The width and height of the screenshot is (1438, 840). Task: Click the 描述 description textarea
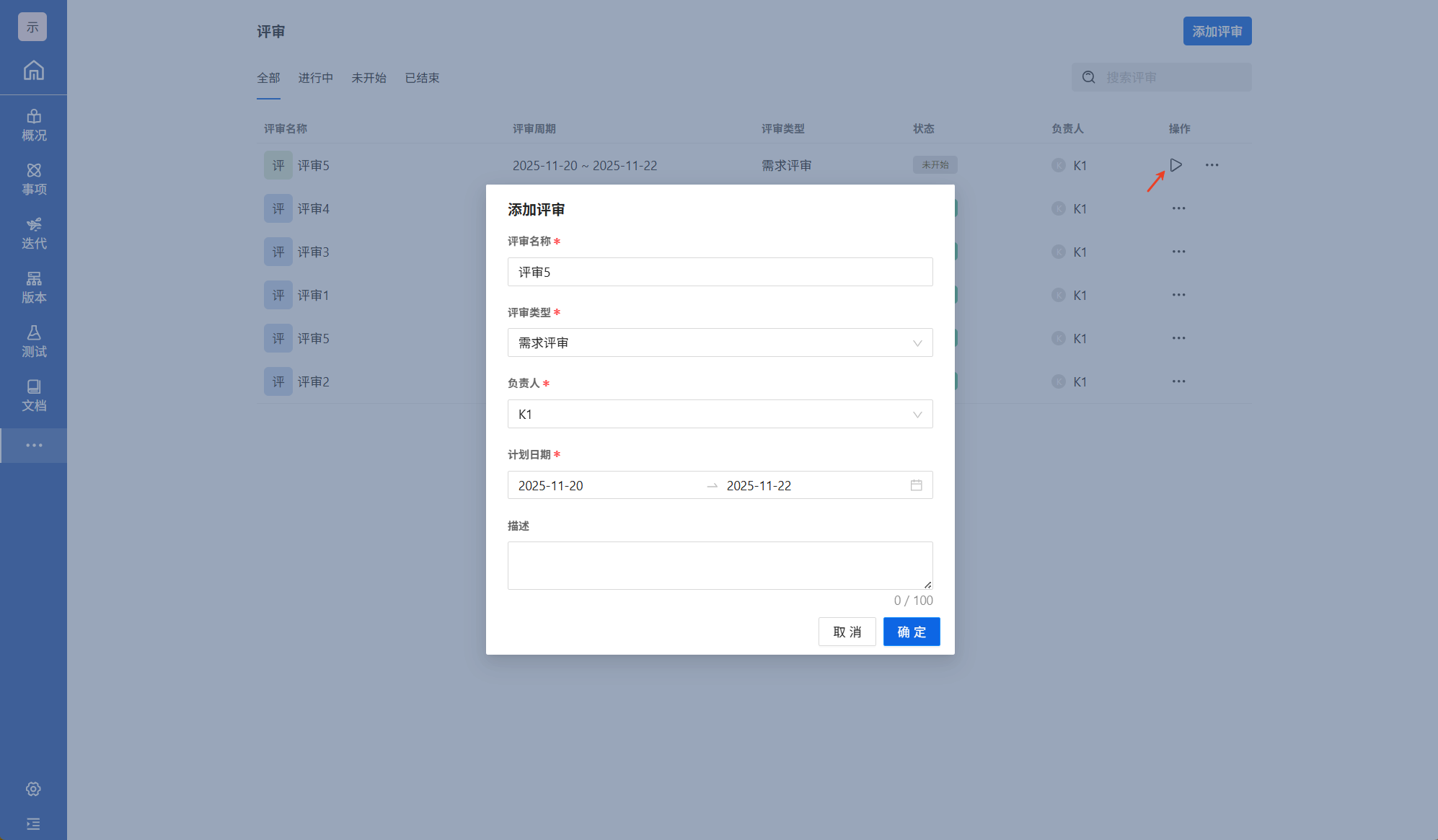tap(720, 565)
